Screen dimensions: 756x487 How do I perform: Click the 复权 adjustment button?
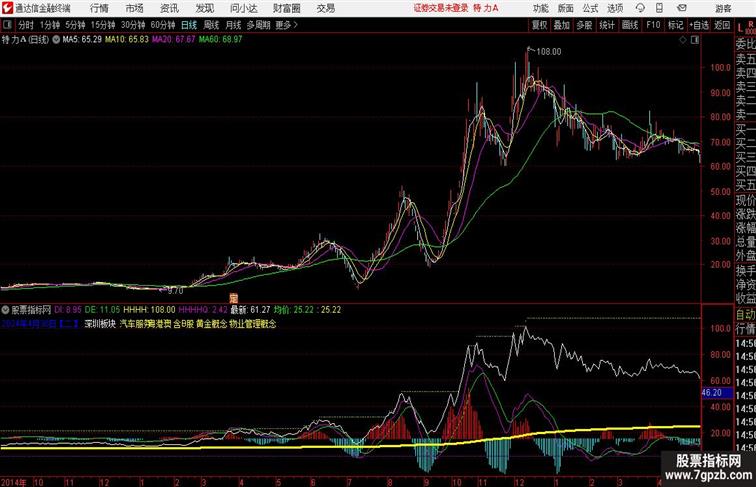tap(540, 25)
